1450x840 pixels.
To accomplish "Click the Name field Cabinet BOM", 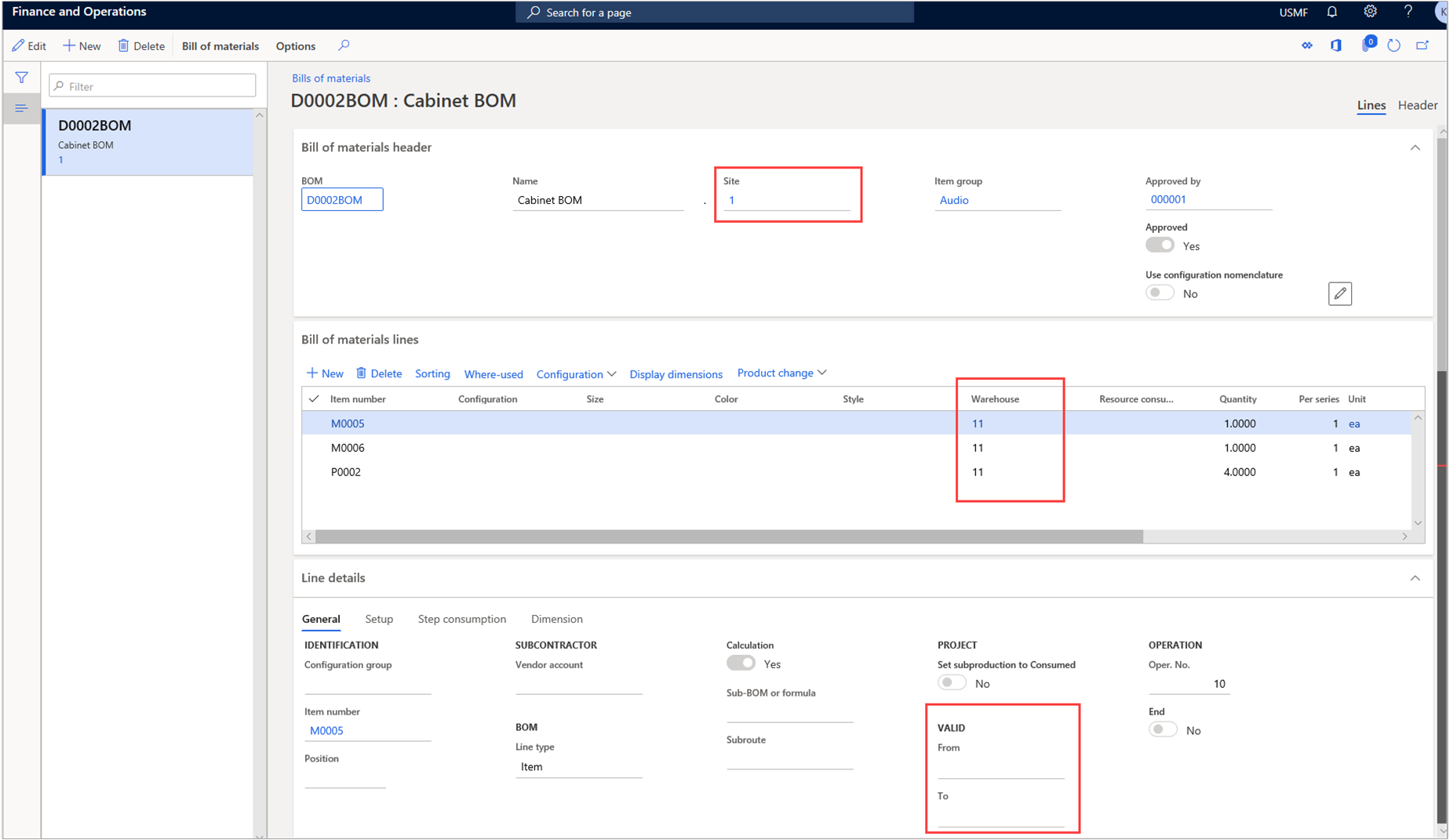I will point(598,200).
